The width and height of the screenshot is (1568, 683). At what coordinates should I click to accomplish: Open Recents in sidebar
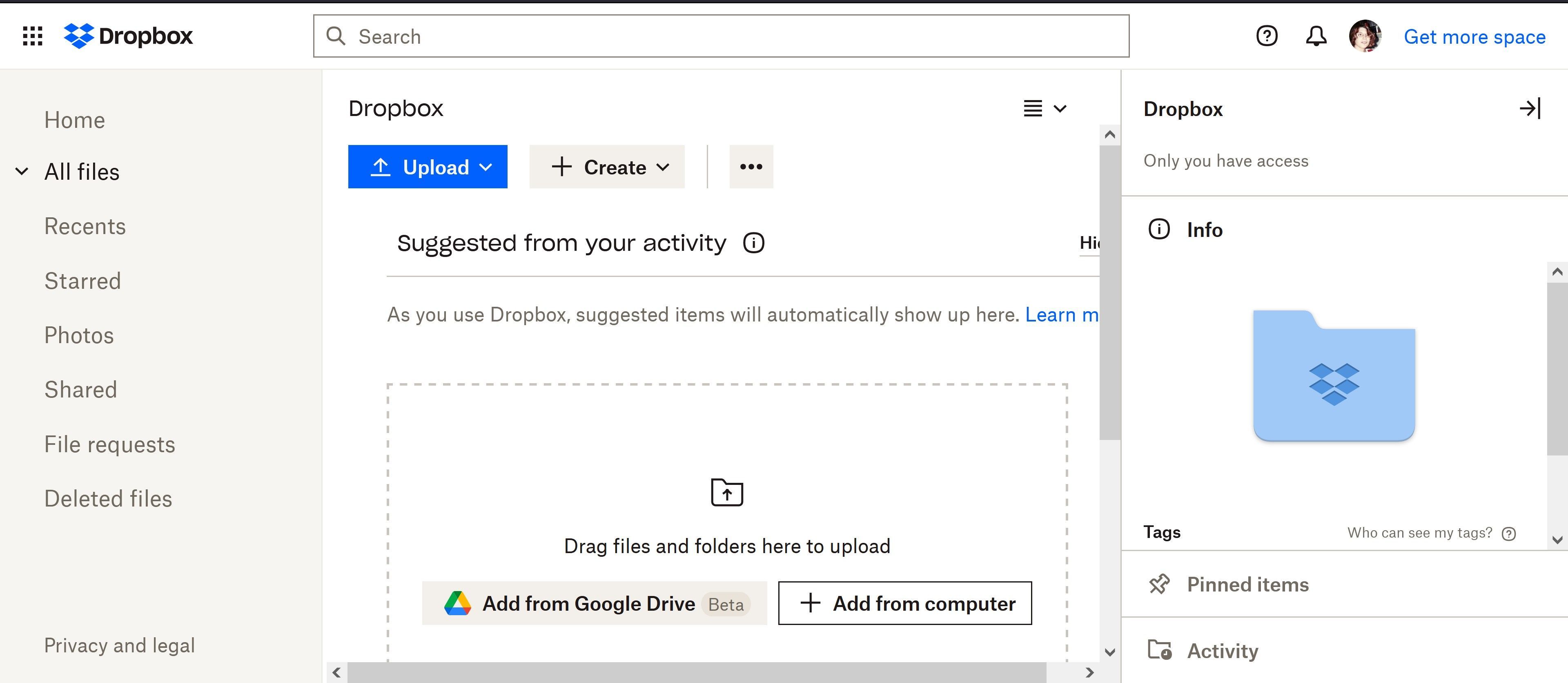85,226
